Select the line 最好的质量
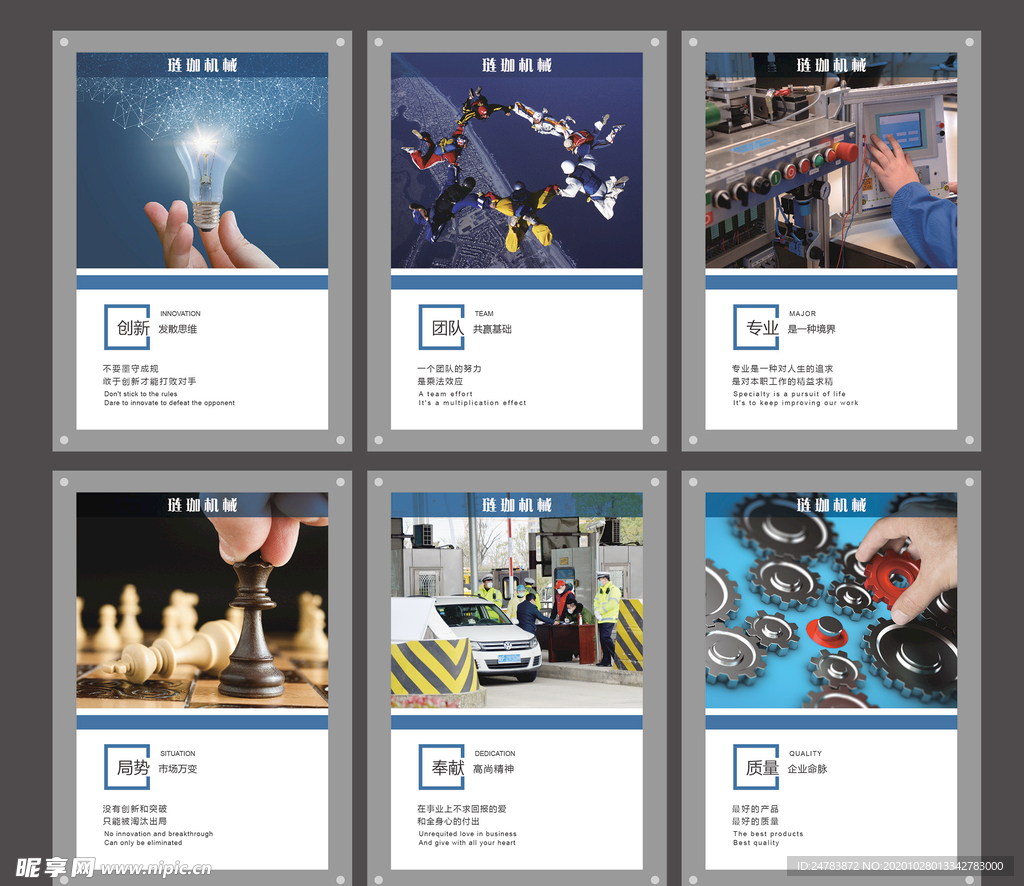This screenshot has width=1024, height=886. point(755,821)
